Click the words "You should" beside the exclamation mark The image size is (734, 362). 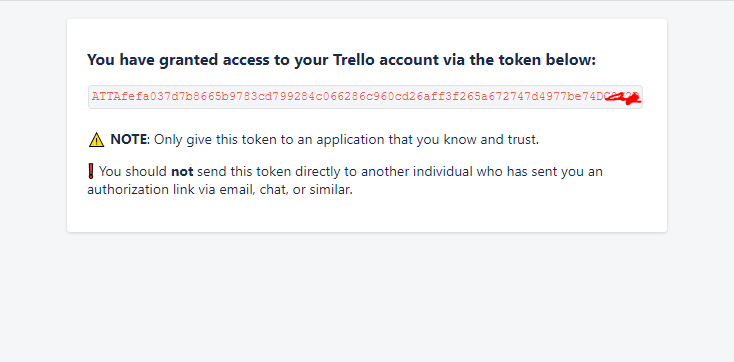[x=133, y=172]
